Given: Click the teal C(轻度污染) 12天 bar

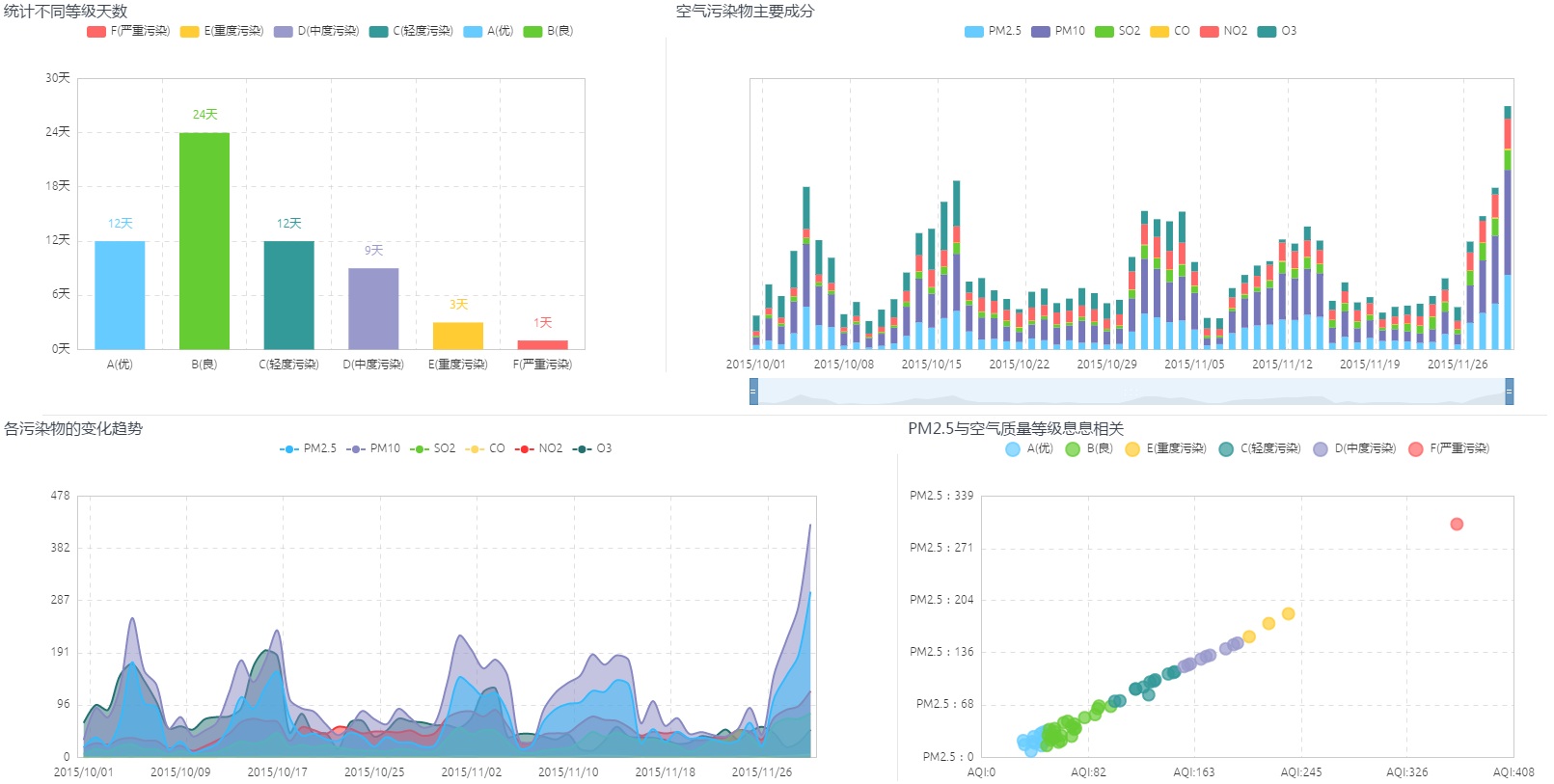Looking at the screenshot, I should (288, 295).
